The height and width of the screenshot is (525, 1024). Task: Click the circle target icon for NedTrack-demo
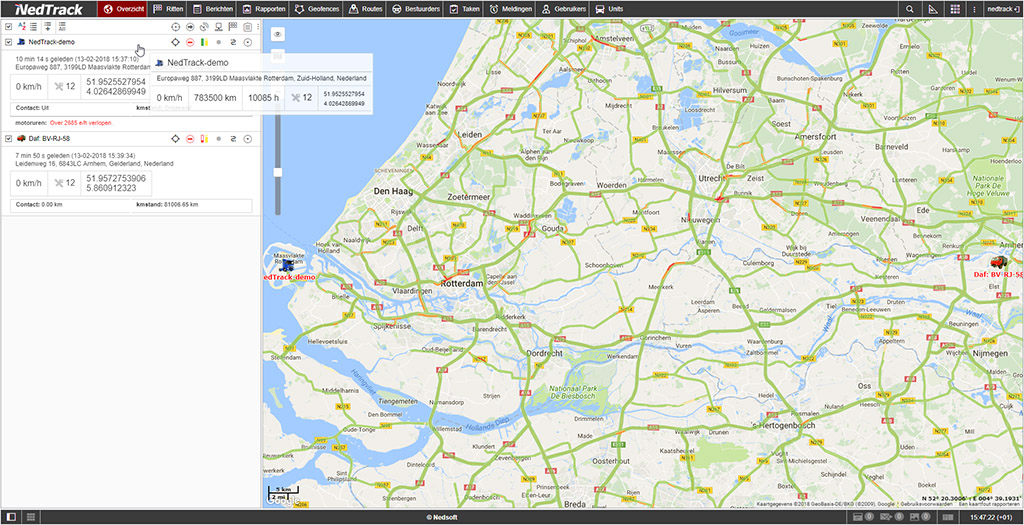[248, 42]
